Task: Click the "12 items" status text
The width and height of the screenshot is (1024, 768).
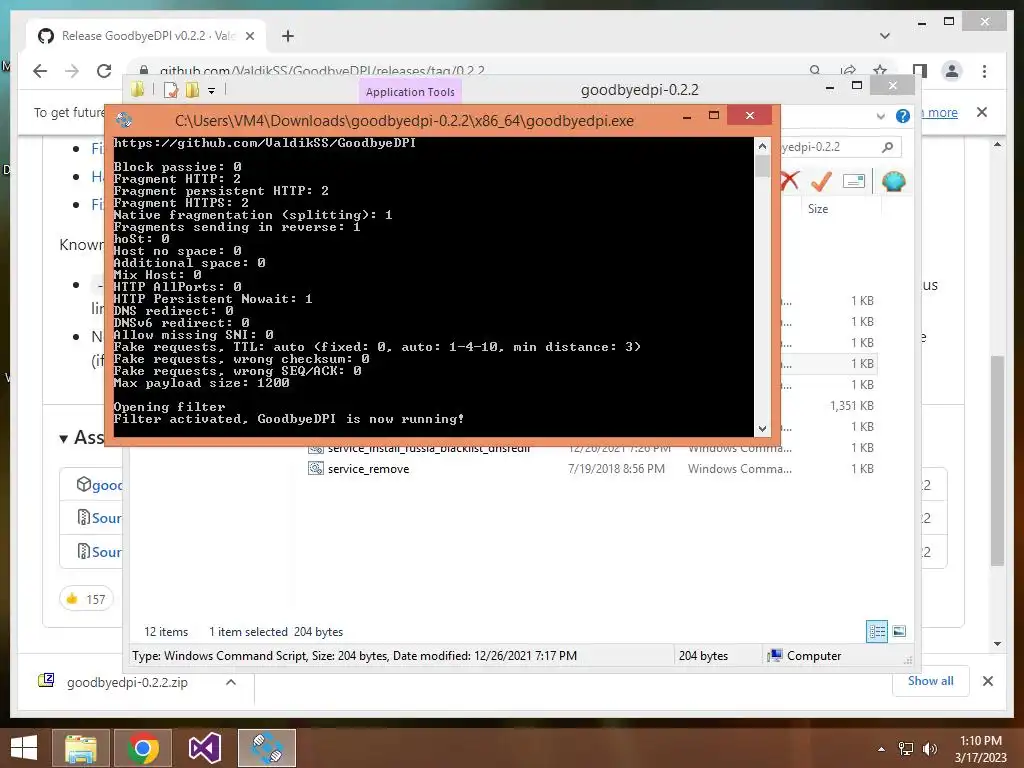Action: click(166, 632)
